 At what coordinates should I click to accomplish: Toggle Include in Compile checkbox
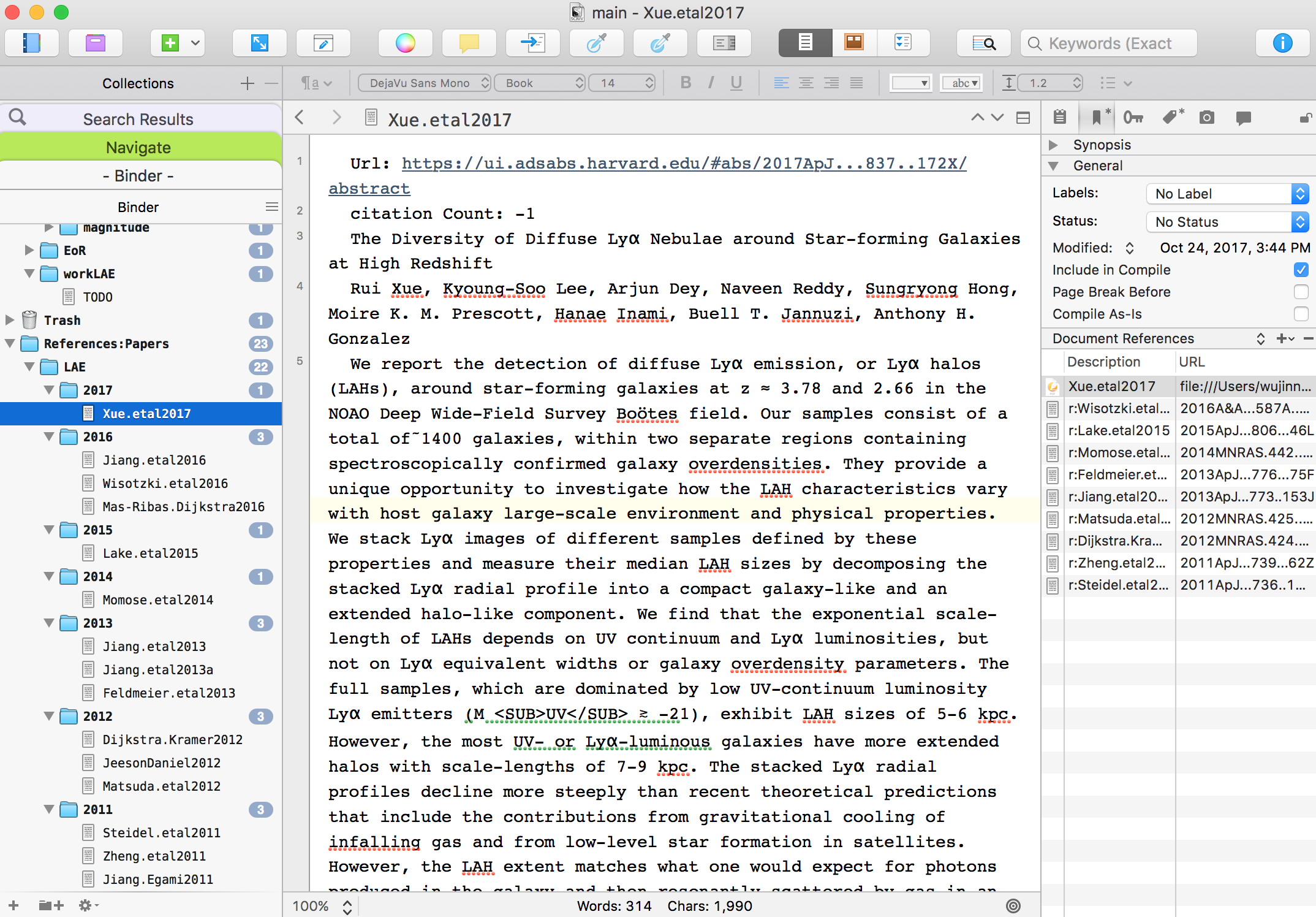(1301, 270)
